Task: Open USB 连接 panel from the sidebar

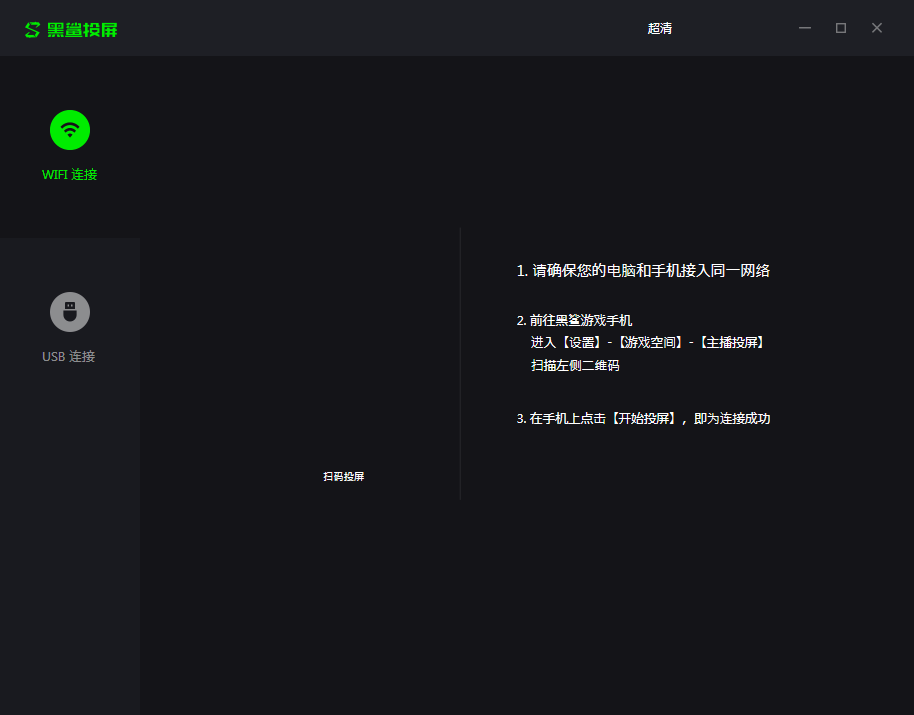Action: click(x=69, y=325)
